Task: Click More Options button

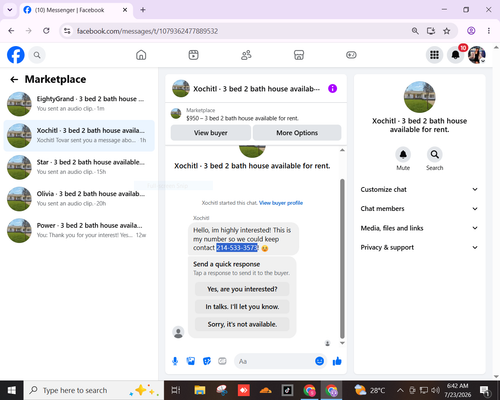Action: (297, 133)
